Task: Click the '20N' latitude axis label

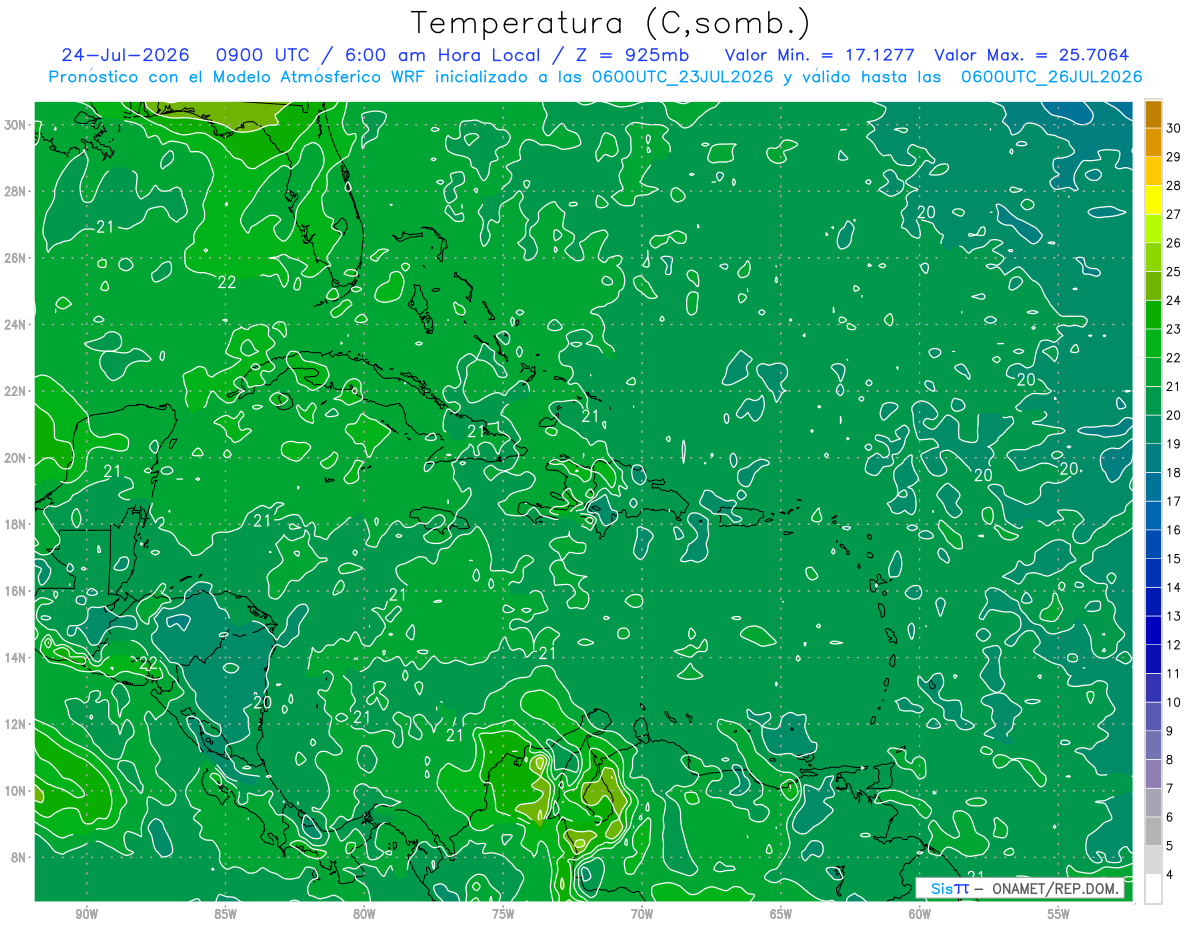Action: tap(16, 457)
